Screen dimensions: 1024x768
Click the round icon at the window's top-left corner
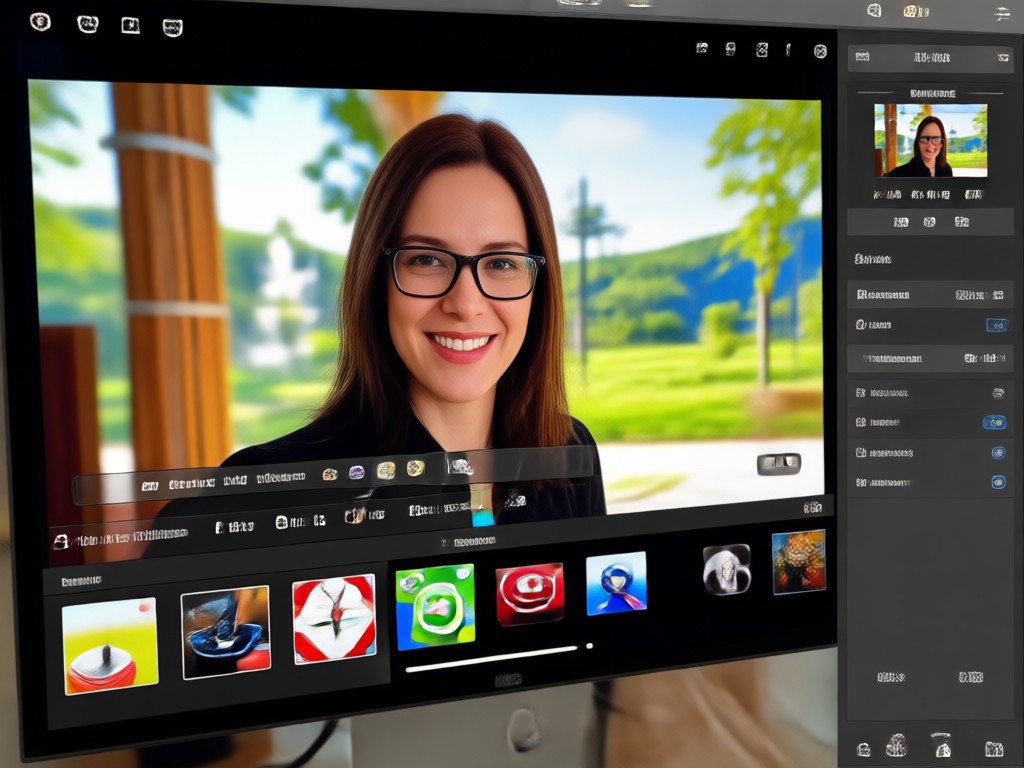pos(40,22)
